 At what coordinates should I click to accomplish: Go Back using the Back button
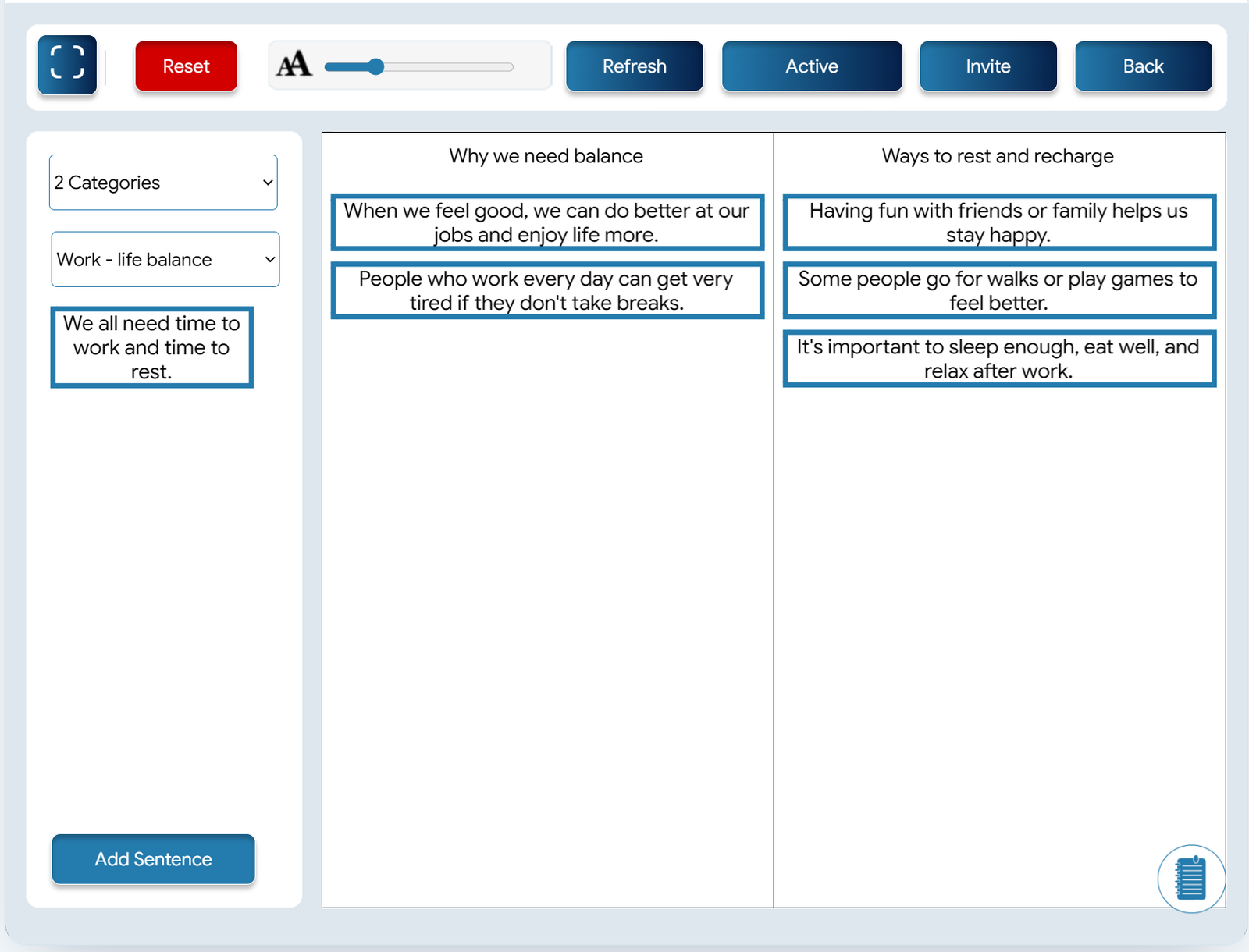click(x=1144, y=66)
